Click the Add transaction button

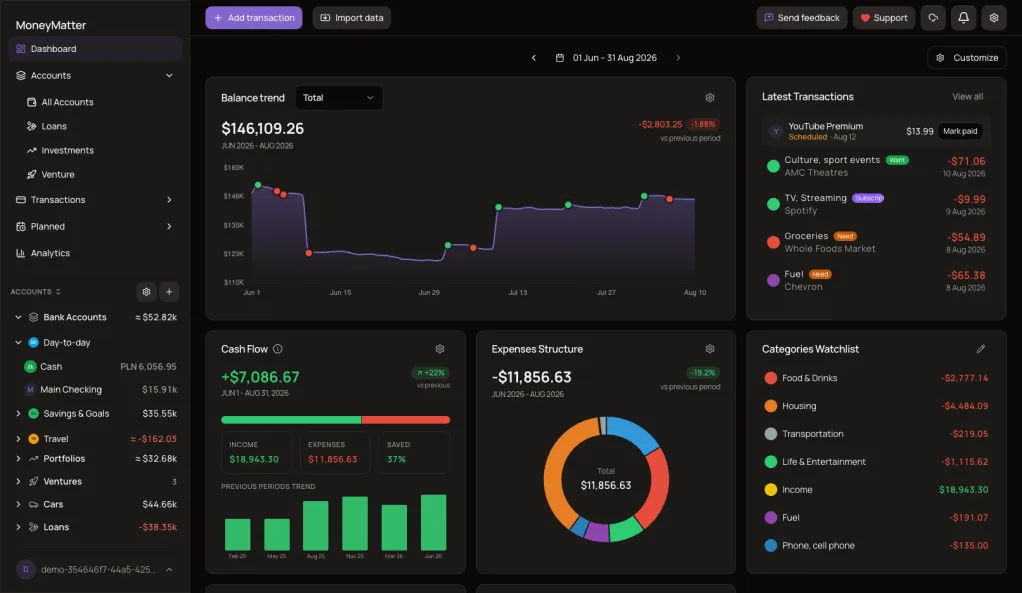[254, 18]
